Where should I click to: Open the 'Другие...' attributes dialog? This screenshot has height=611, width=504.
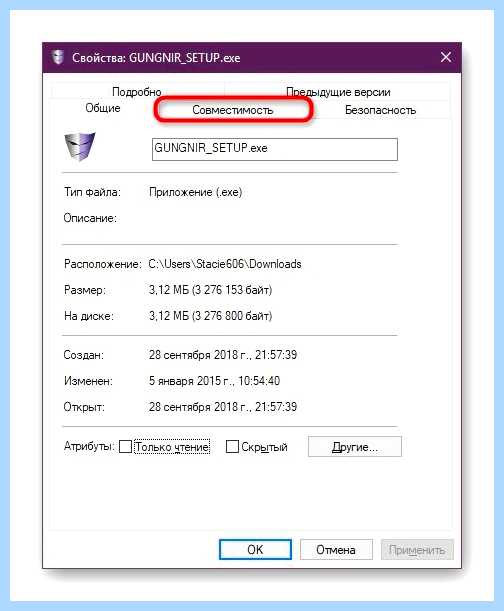click(x=355, y=447)
